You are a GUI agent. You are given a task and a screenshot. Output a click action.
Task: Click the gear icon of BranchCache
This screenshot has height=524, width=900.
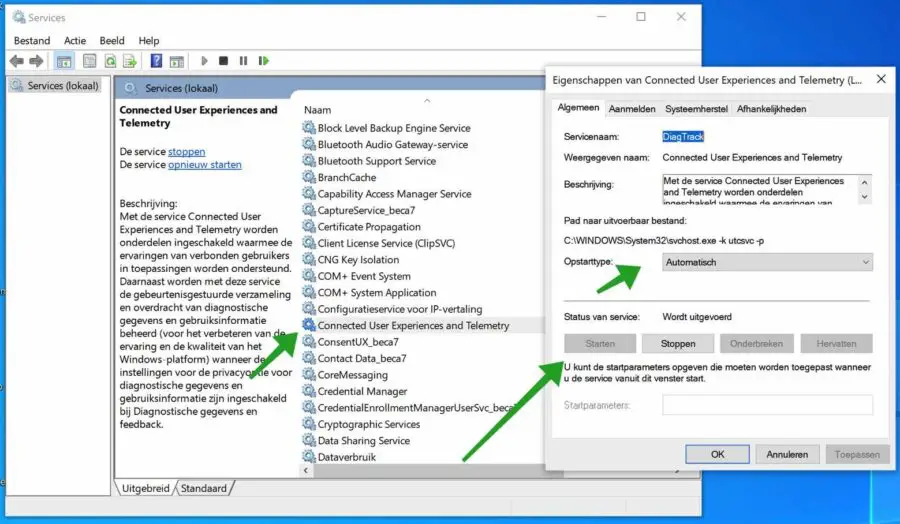tap(309, 177)
